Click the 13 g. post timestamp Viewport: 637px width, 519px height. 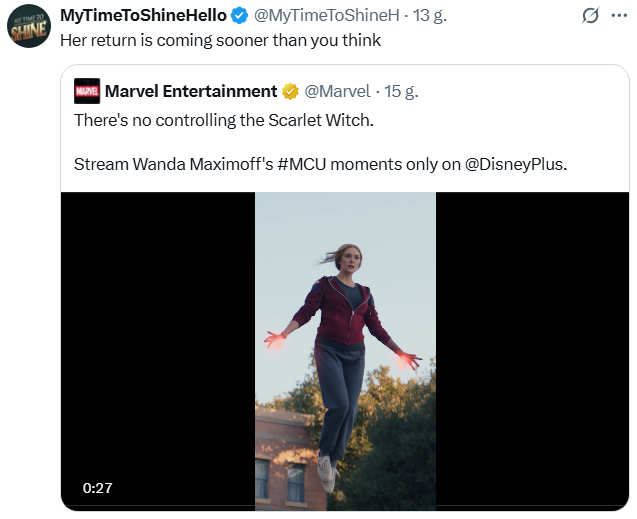click(x=431, y=16)
